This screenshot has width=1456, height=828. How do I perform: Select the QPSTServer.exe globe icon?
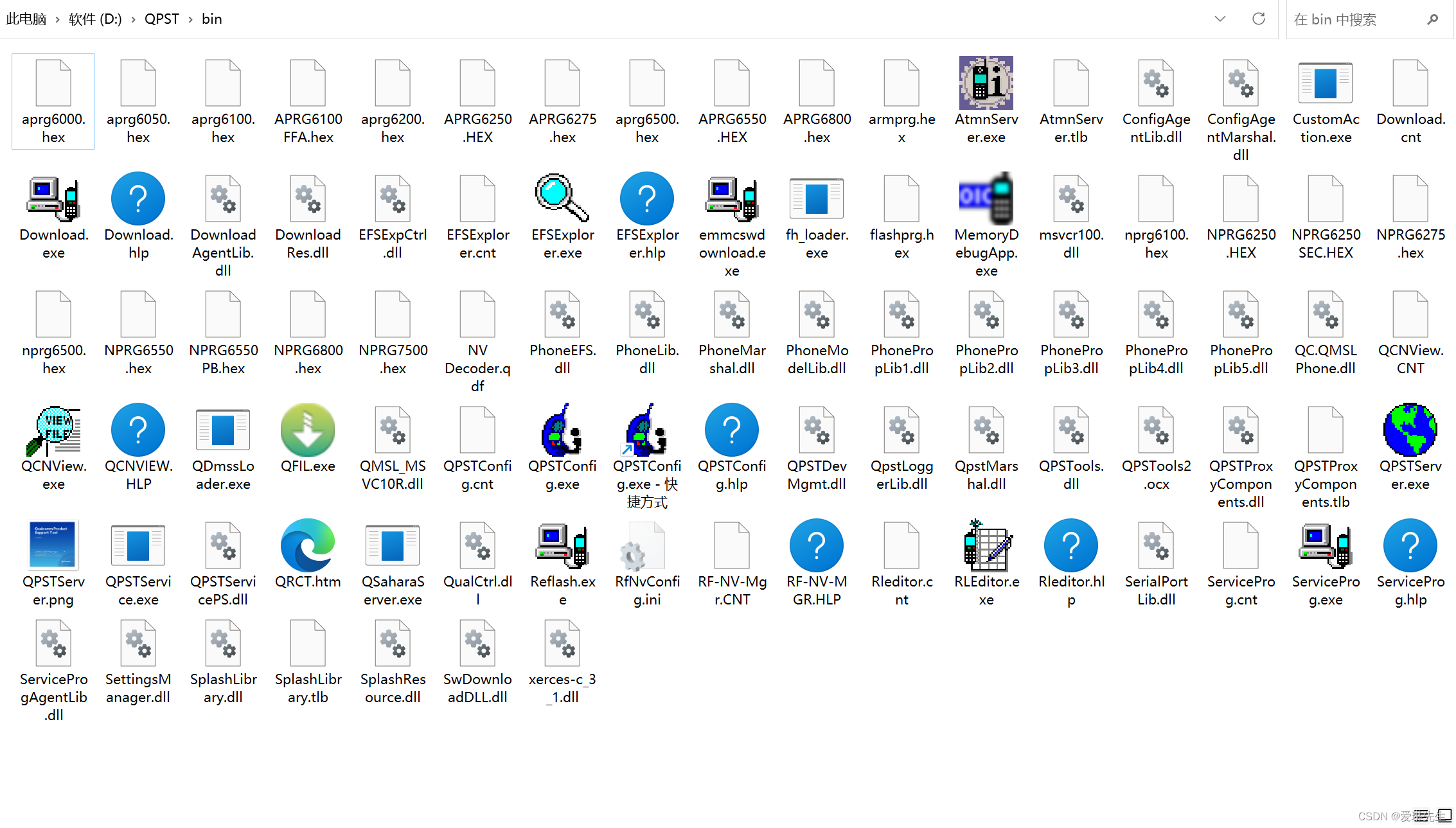[x=1410, y=430]
